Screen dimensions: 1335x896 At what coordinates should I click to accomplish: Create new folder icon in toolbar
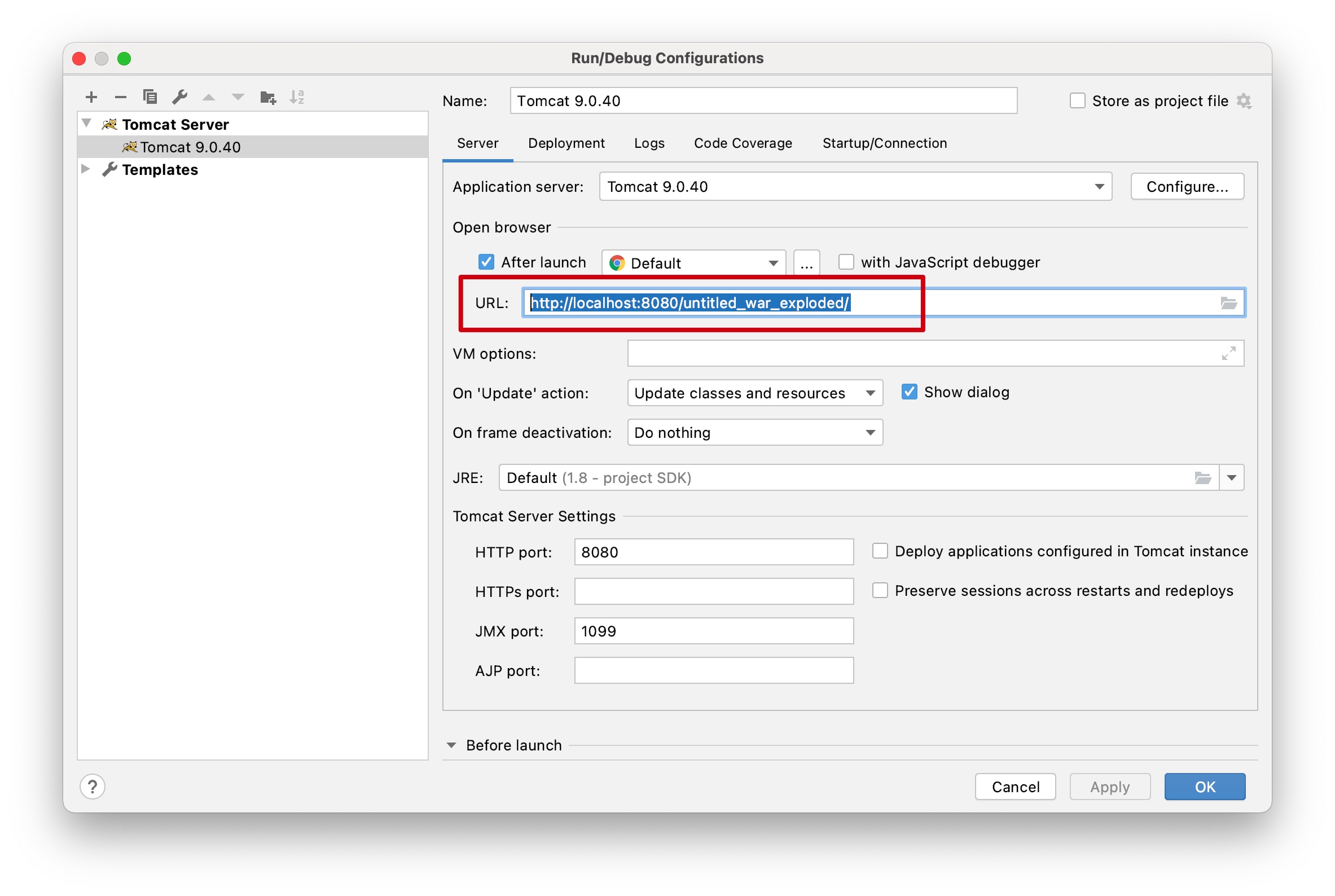coord(268,97)
